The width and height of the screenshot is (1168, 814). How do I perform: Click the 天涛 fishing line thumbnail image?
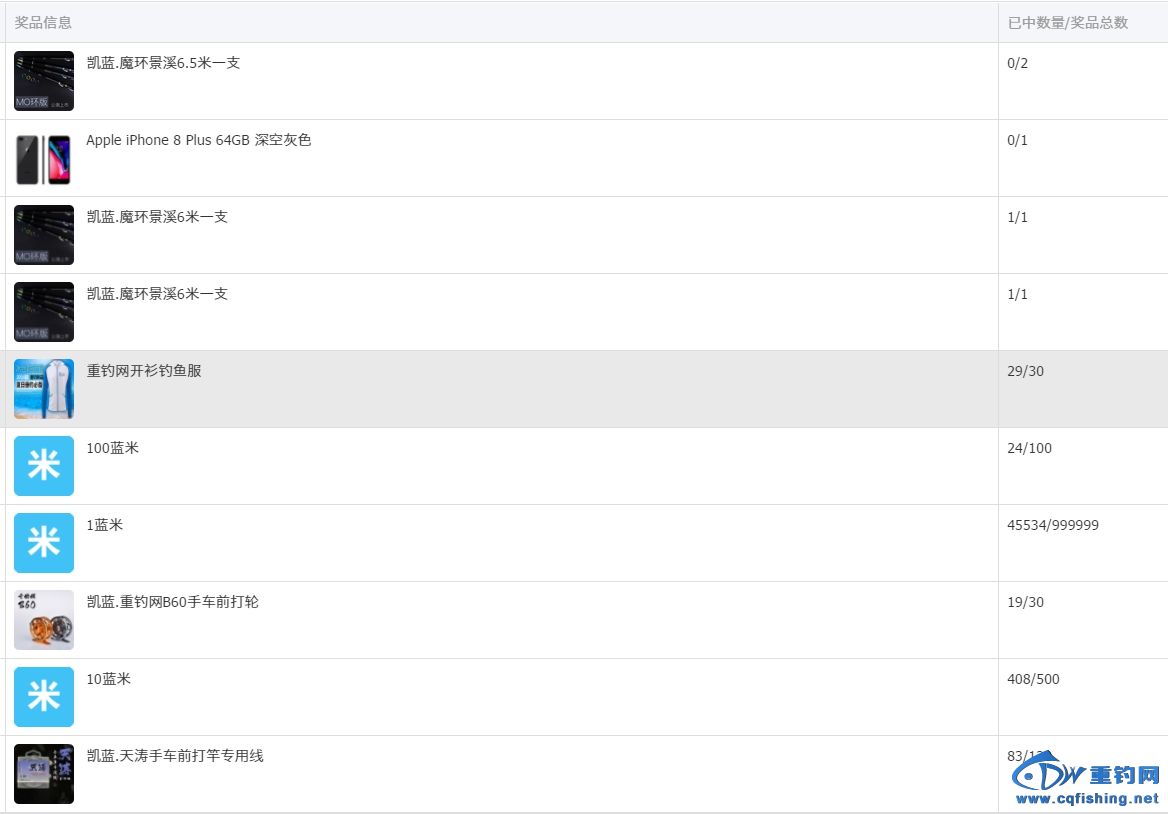pos(43,774)
